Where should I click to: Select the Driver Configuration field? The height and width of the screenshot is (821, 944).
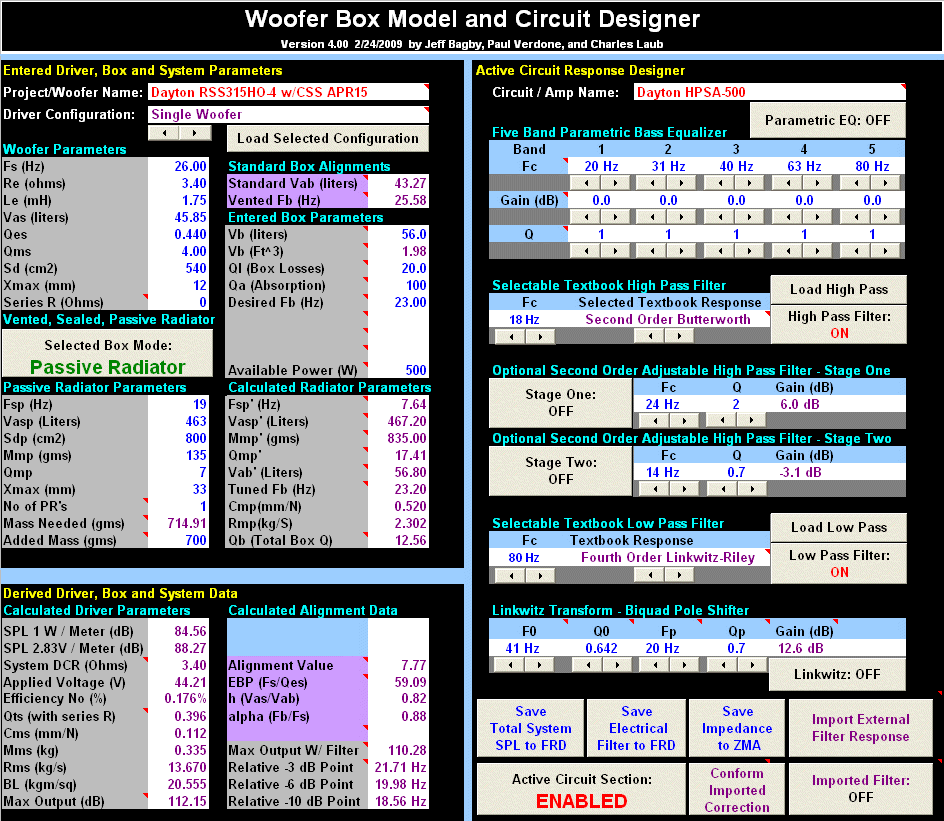tap(288, 114)
